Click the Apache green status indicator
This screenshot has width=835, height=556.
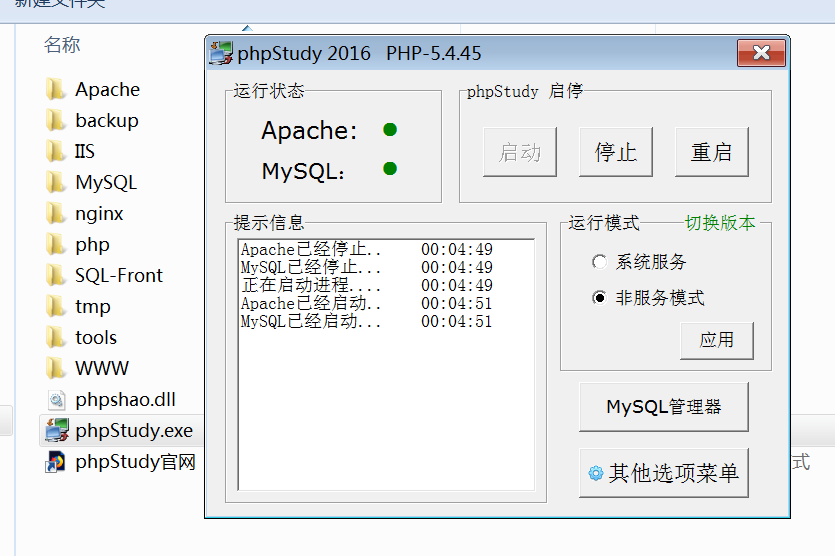(390, 130)
